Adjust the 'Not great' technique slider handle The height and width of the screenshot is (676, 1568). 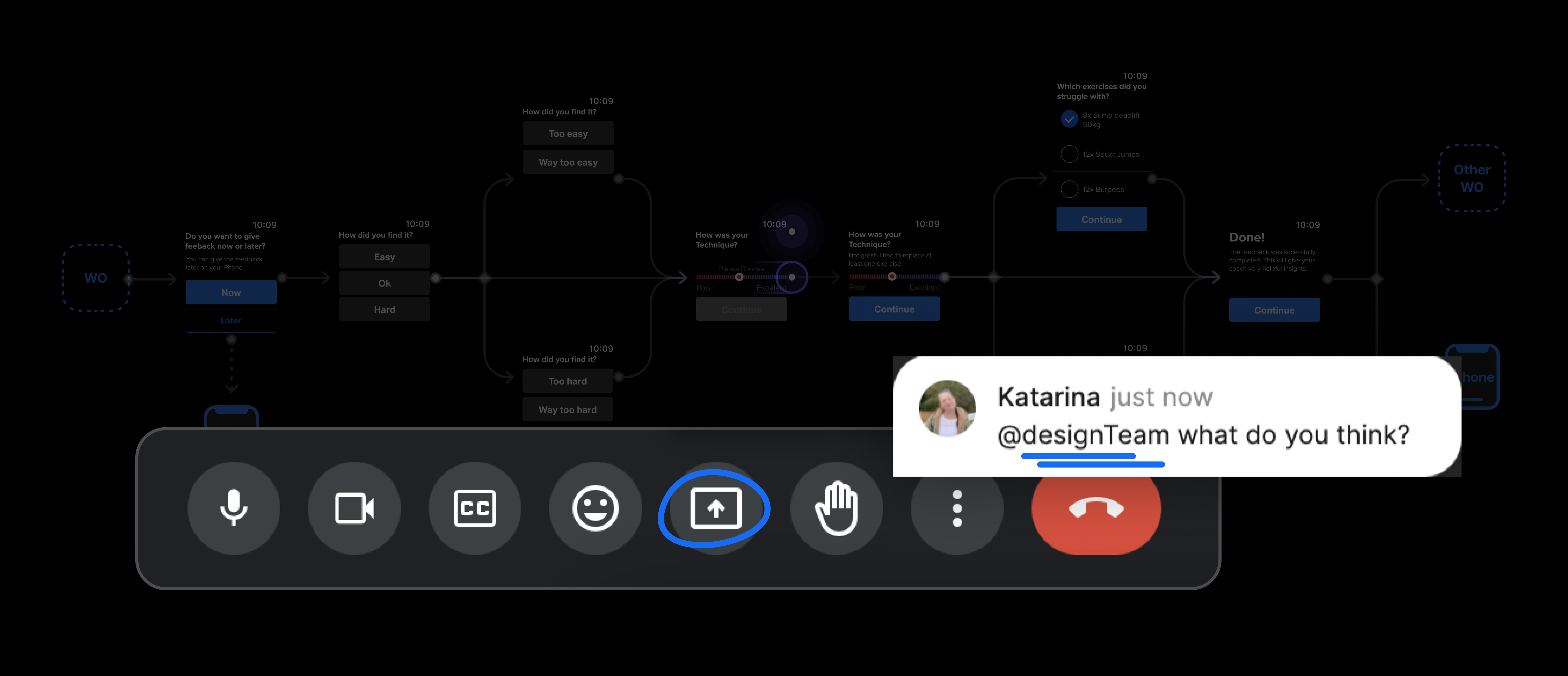(892, 276)
